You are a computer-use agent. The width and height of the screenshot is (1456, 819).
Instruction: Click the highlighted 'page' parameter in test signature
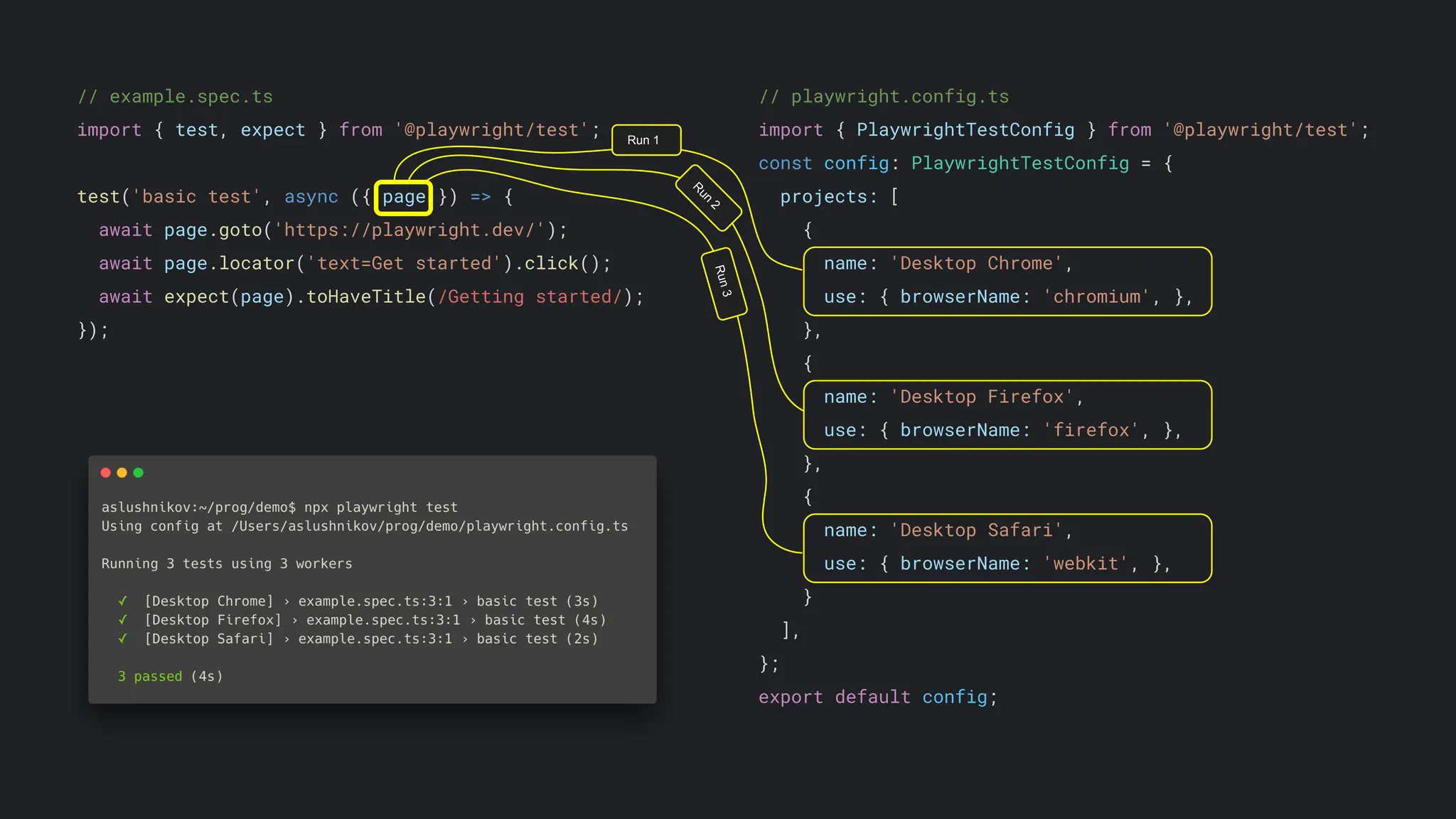(404, 197)
